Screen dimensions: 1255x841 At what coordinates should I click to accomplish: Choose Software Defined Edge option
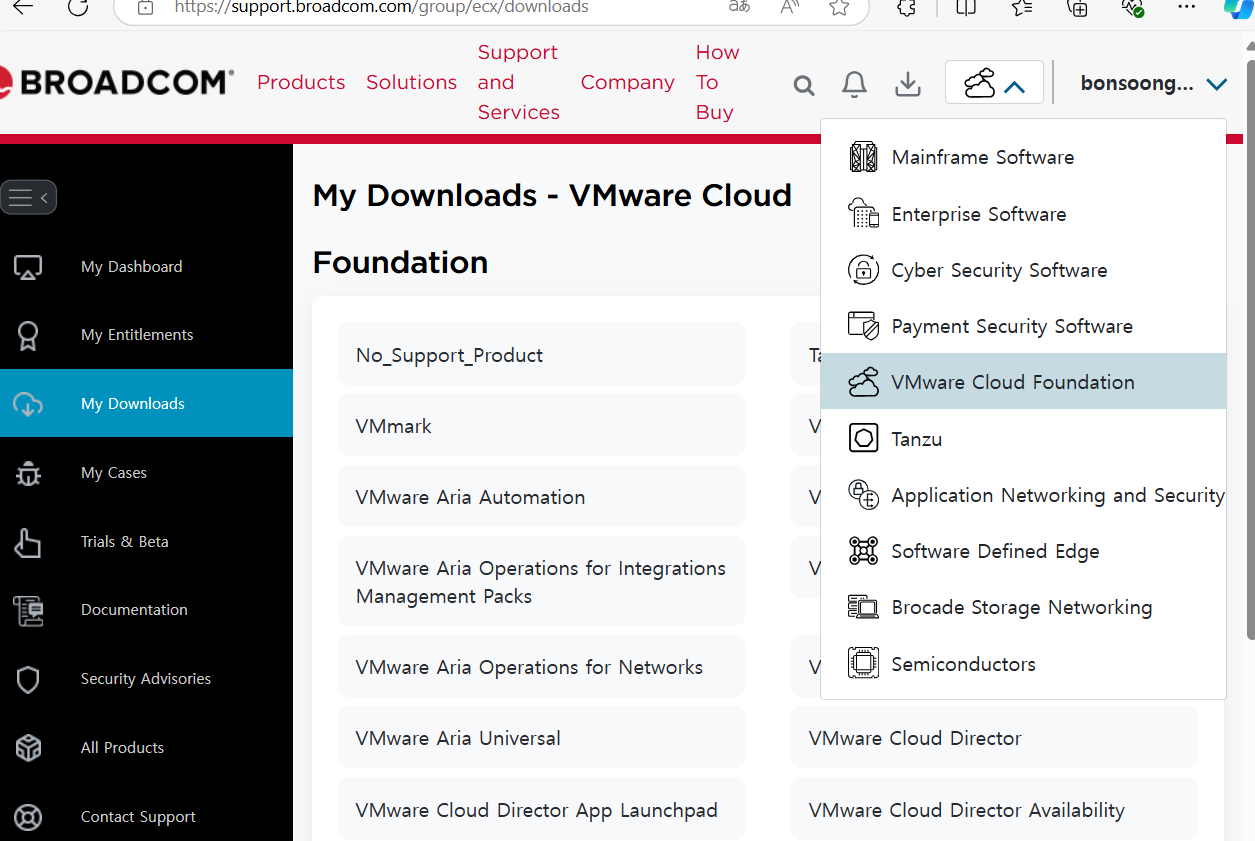pos(1023,551)
